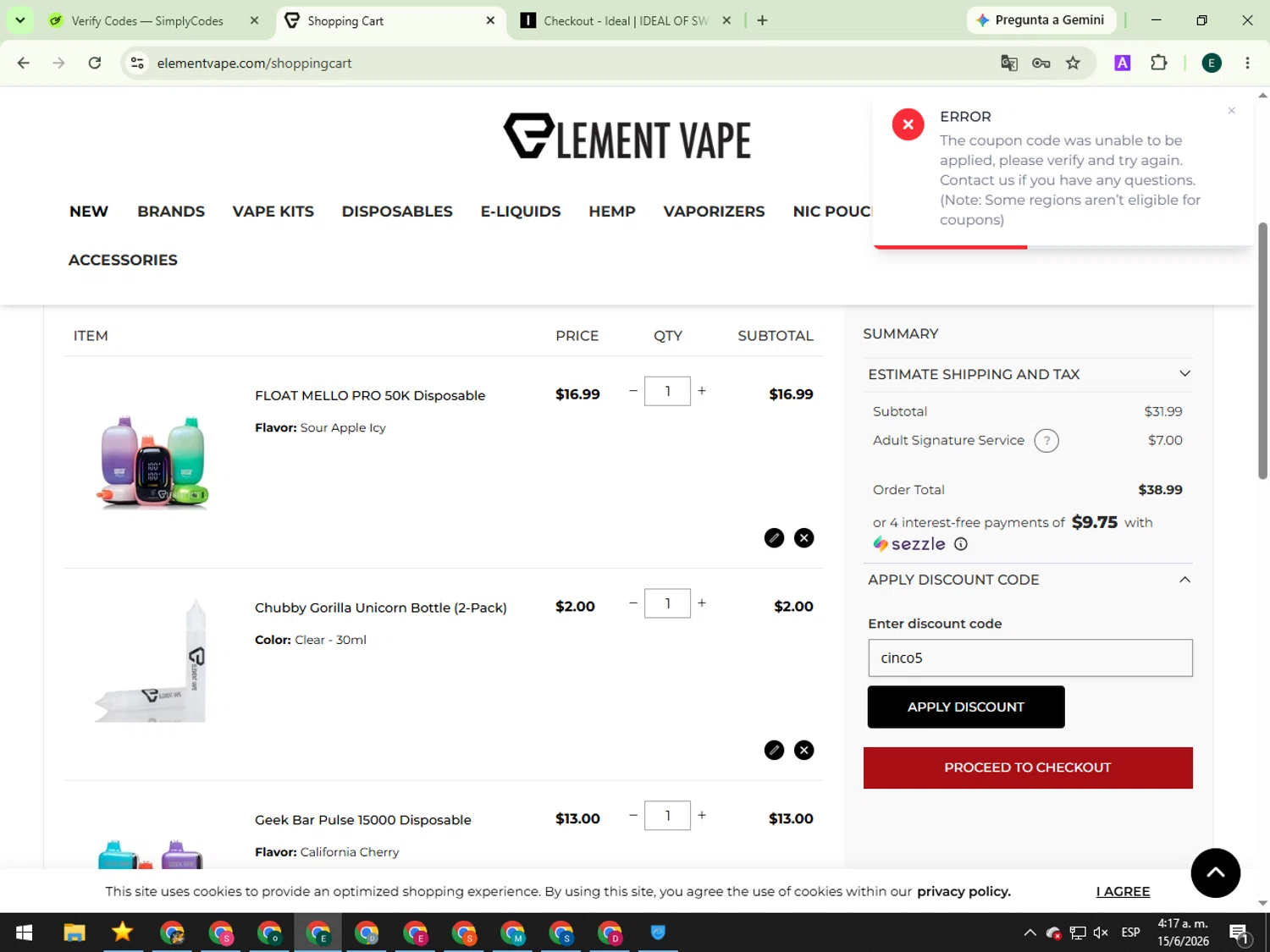
Task: Proceed to Checkout
Action: pos(1028,768)
